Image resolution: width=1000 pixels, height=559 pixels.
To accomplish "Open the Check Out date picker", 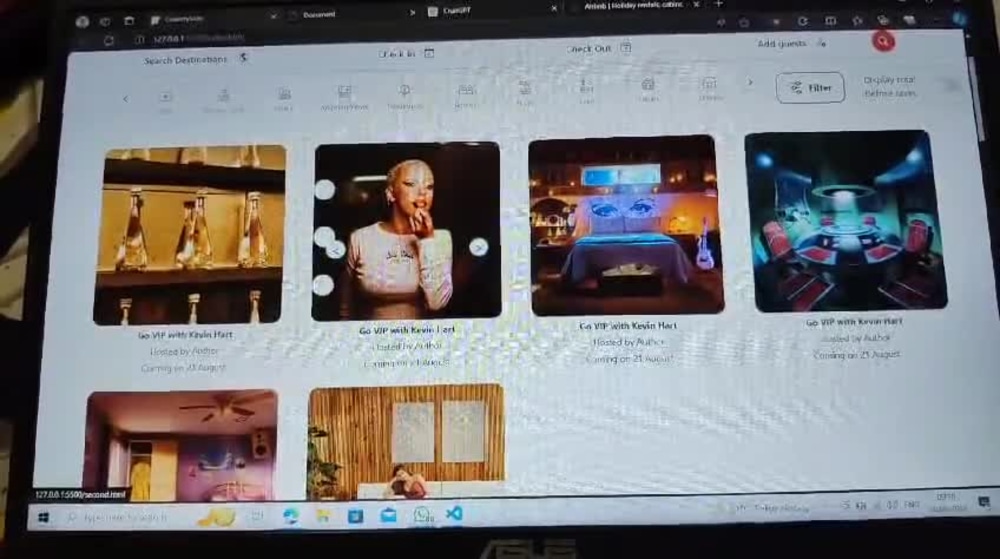I will [598, 48].
